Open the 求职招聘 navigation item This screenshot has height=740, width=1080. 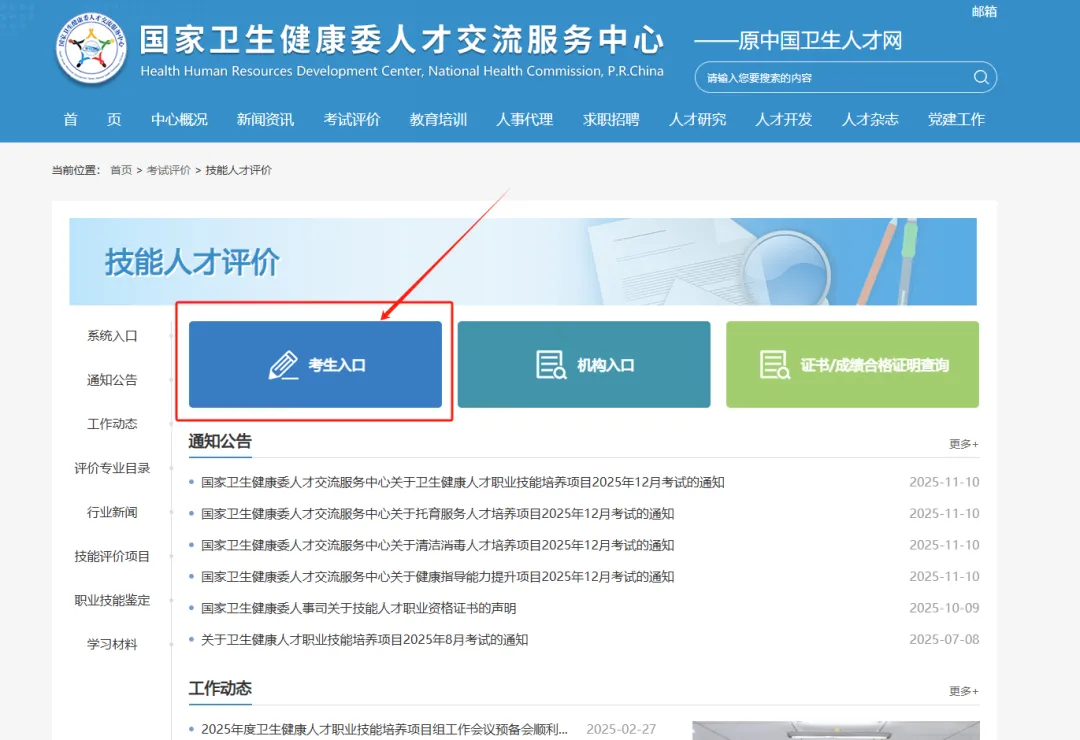point(611,119)
